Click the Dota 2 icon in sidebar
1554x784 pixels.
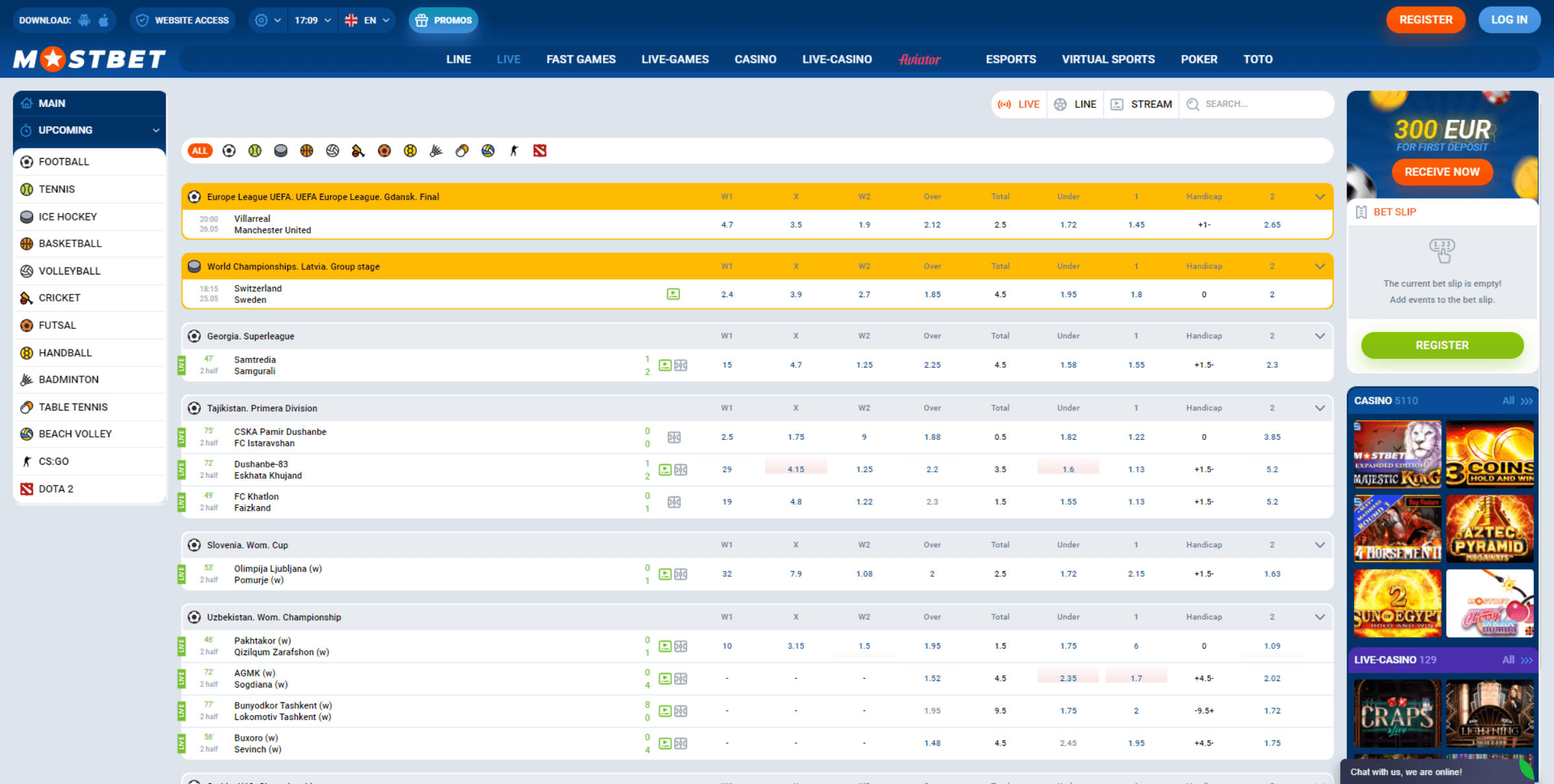(x=27, y=488)
